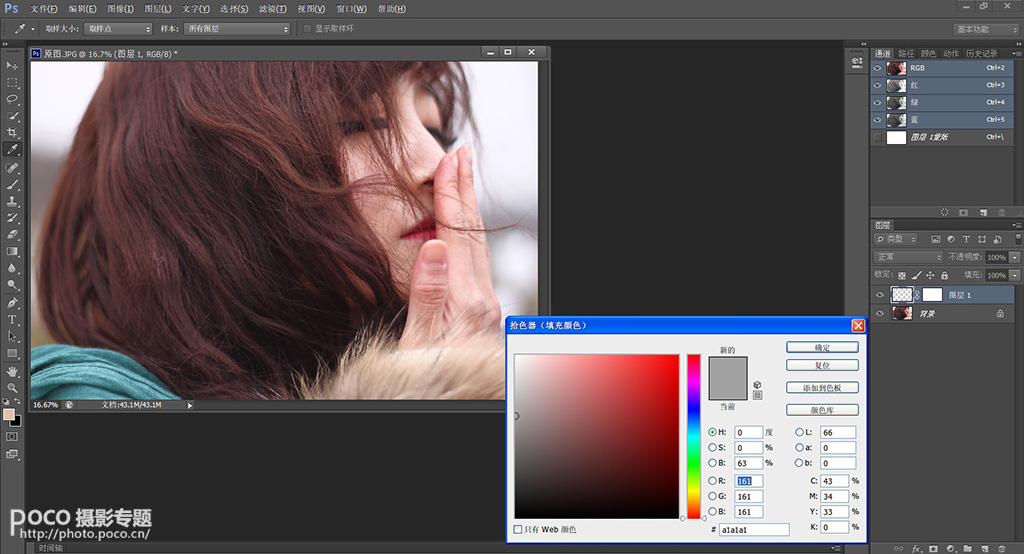Open 不透明度 opacity dropdown arrow
Image resolution: width=1024 pixels, height=554 pixels.
[1015, 257]
